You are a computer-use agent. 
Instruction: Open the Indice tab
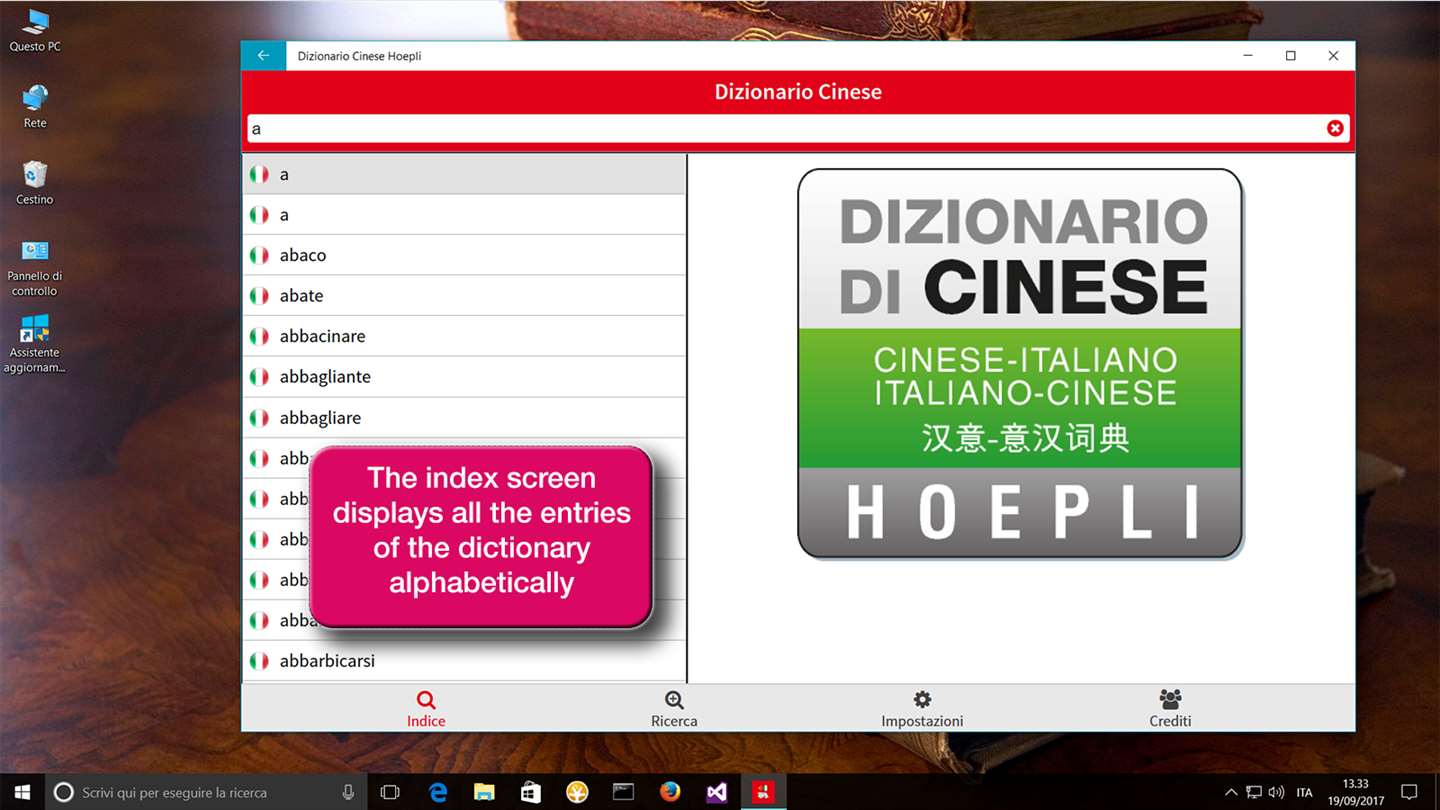click(426, 709)
